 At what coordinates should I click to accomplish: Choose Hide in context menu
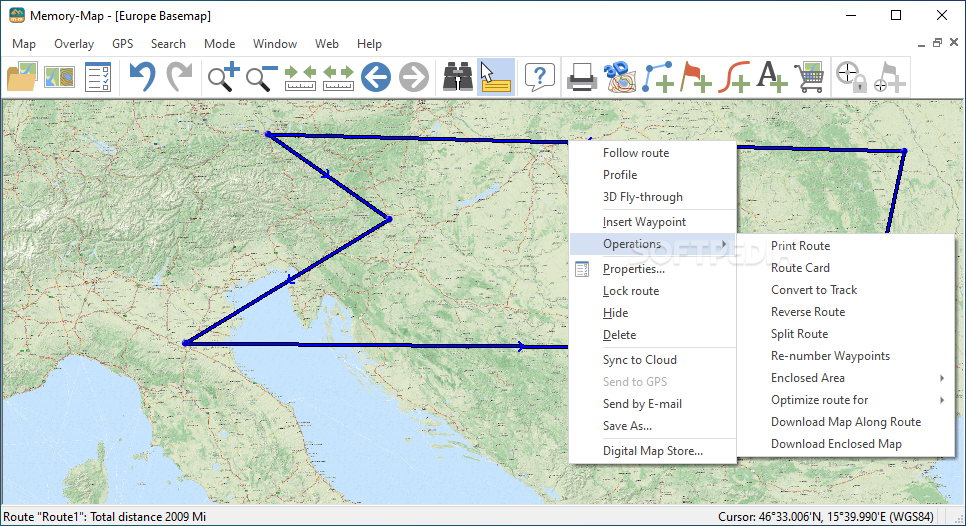point(615,313)
